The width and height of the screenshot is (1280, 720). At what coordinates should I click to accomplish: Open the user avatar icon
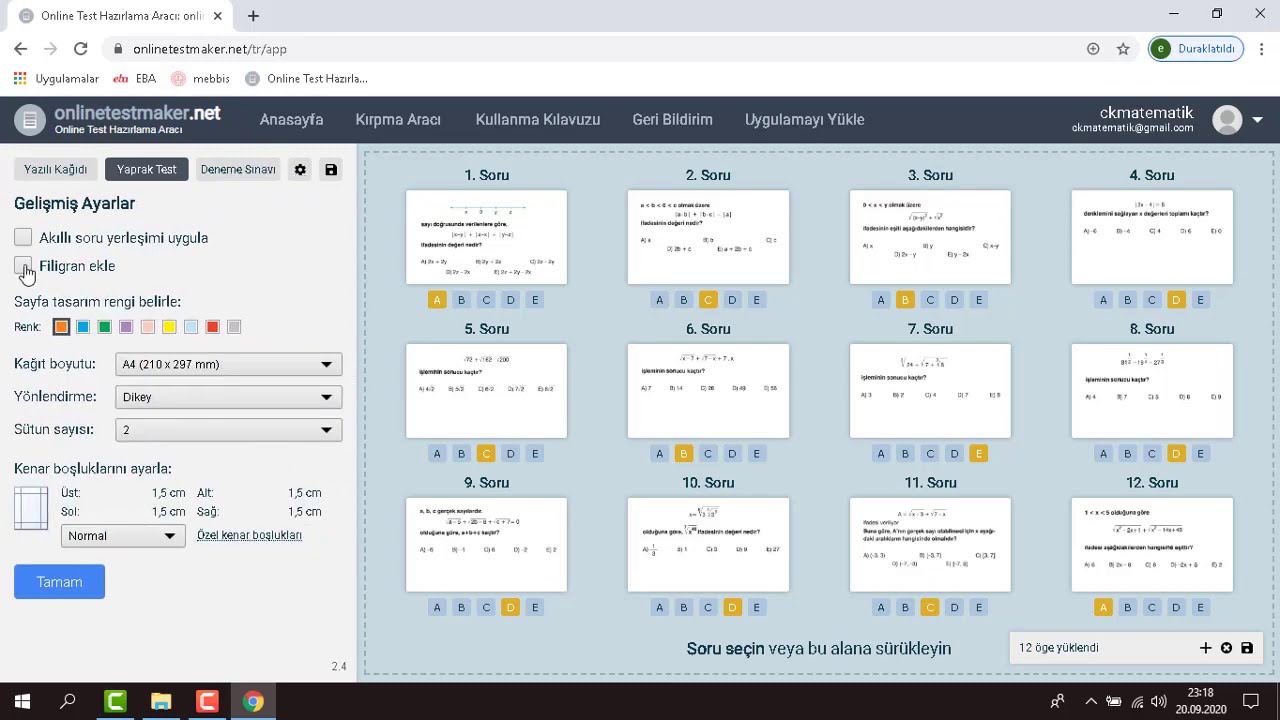pos(1227,120)
